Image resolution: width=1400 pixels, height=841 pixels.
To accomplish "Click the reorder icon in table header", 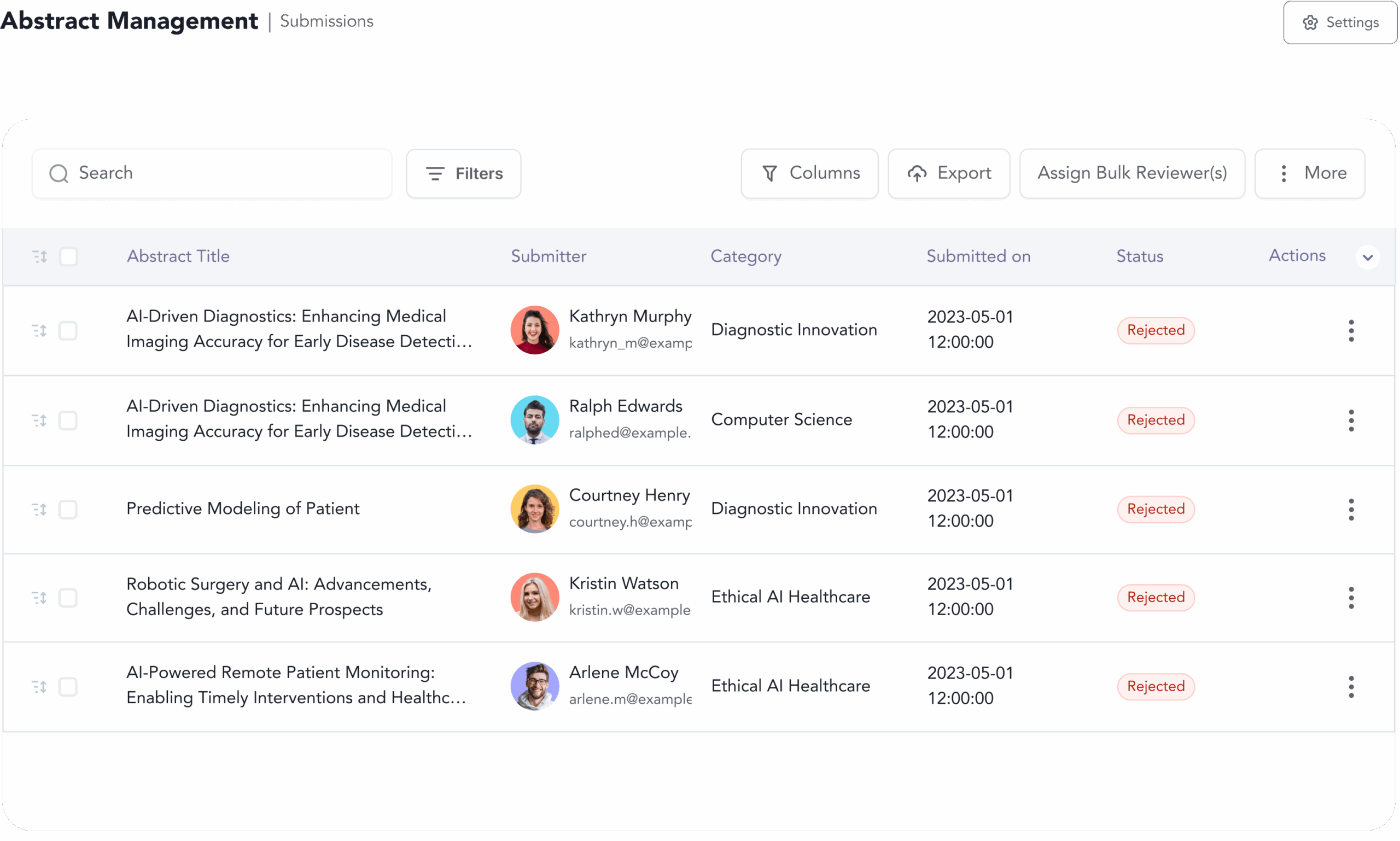I will pyautogui.click(x=39, y=256).
